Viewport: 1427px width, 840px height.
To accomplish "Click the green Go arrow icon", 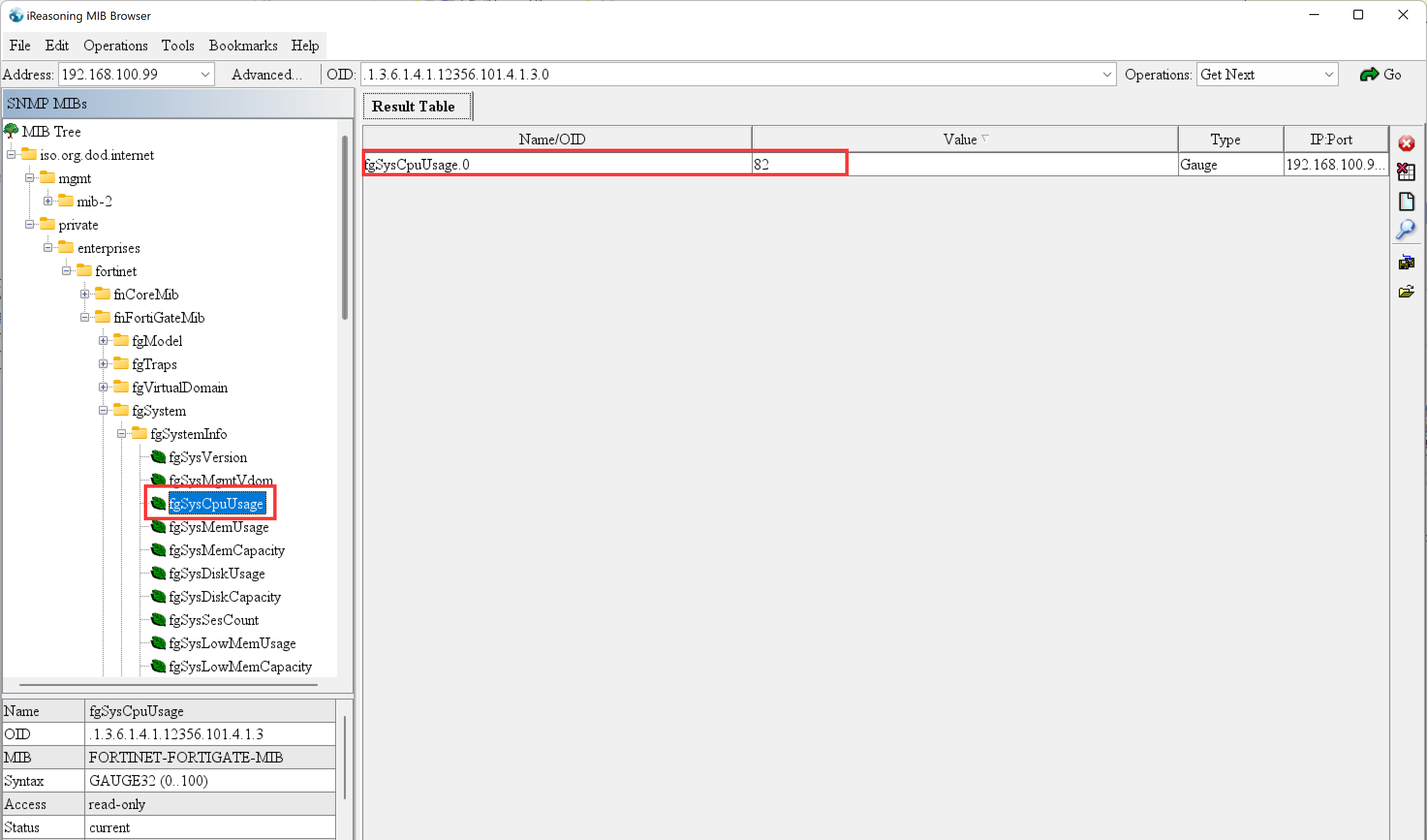I will 1369,75.
